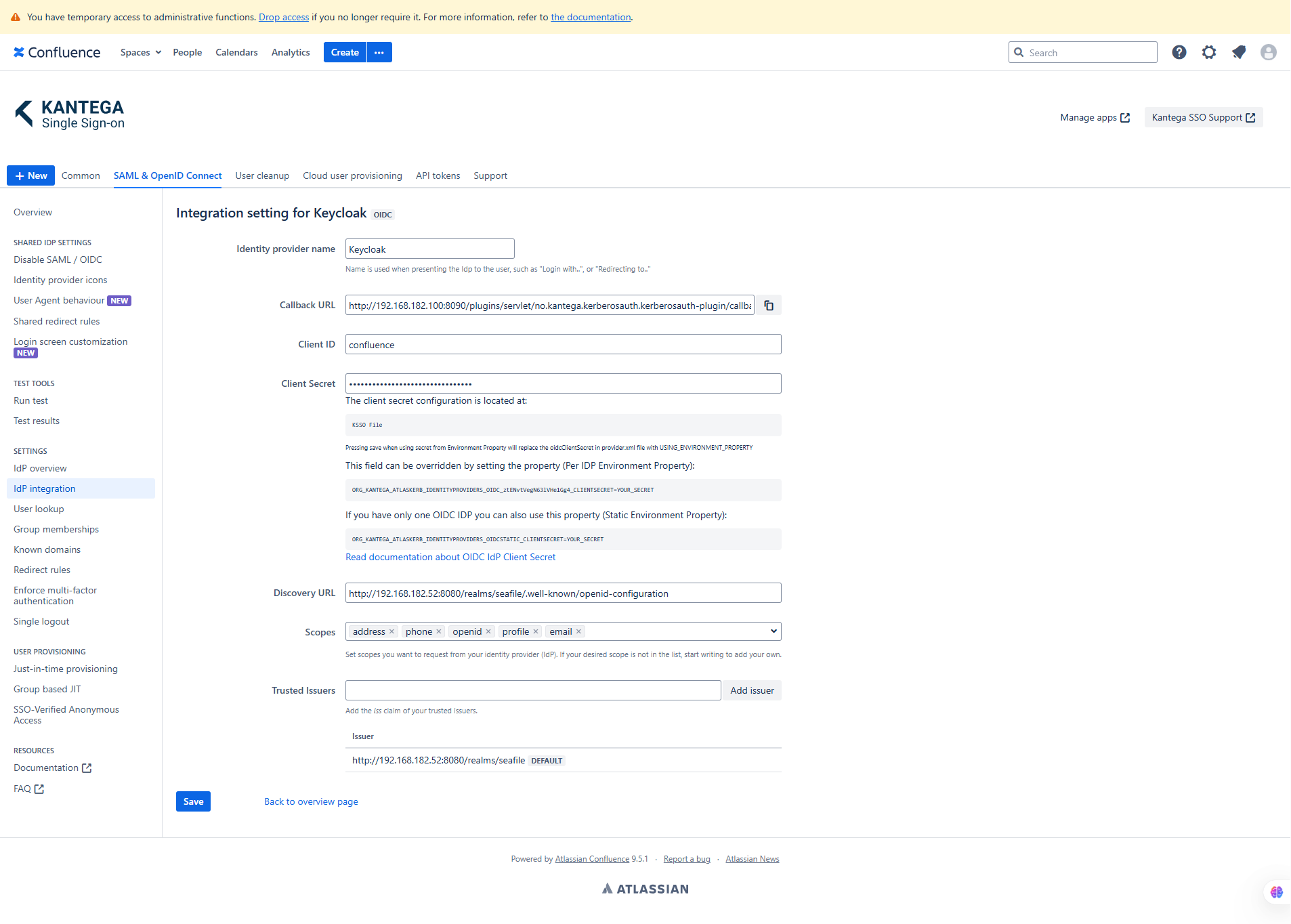Remove the email scope tag
The height and width of the screenshot is (924, 1291).
pyautogui.click(x=578, y=631)
